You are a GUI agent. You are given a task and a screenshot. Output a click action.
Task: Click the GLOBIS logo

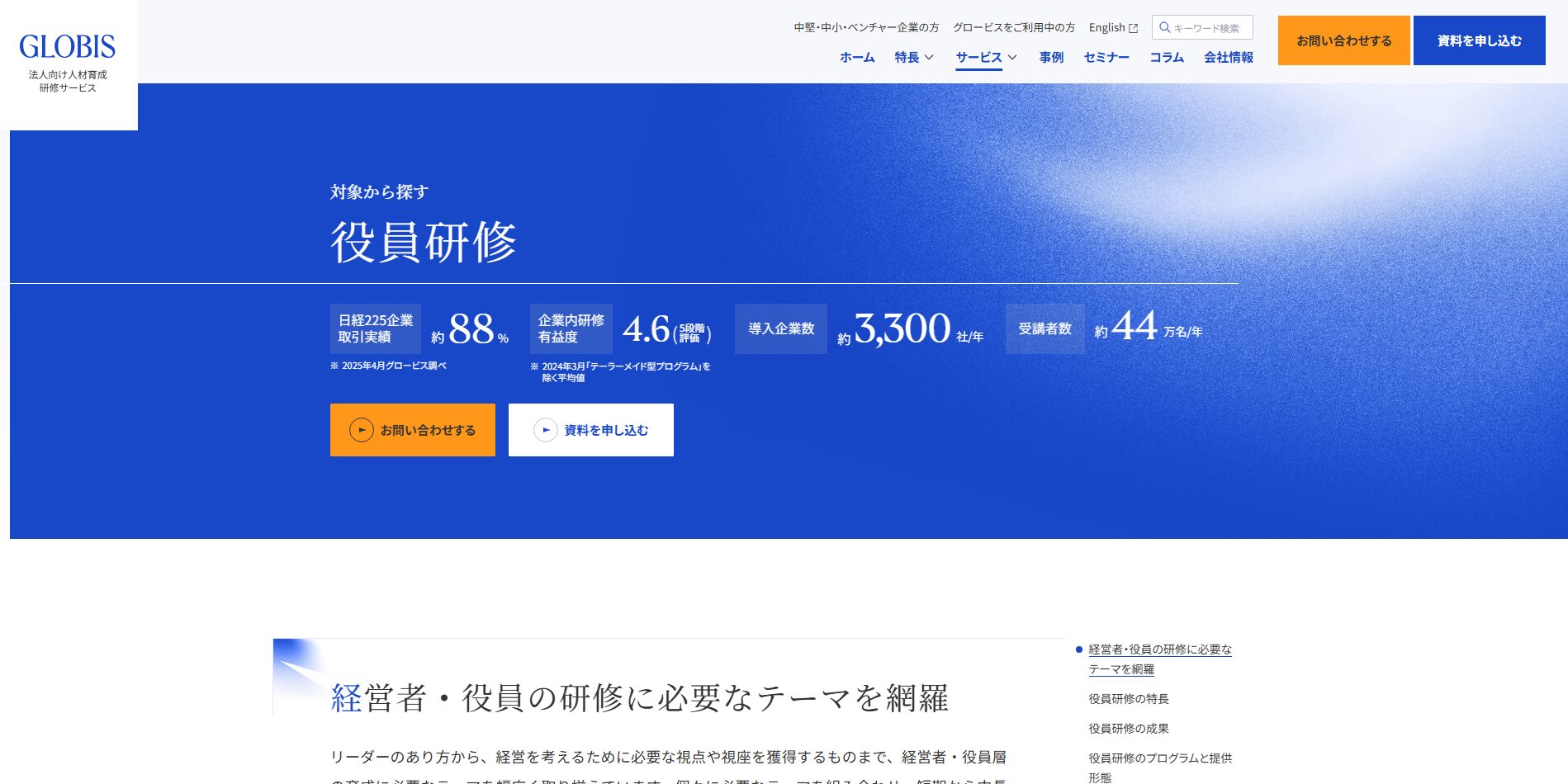coord(68,48)
